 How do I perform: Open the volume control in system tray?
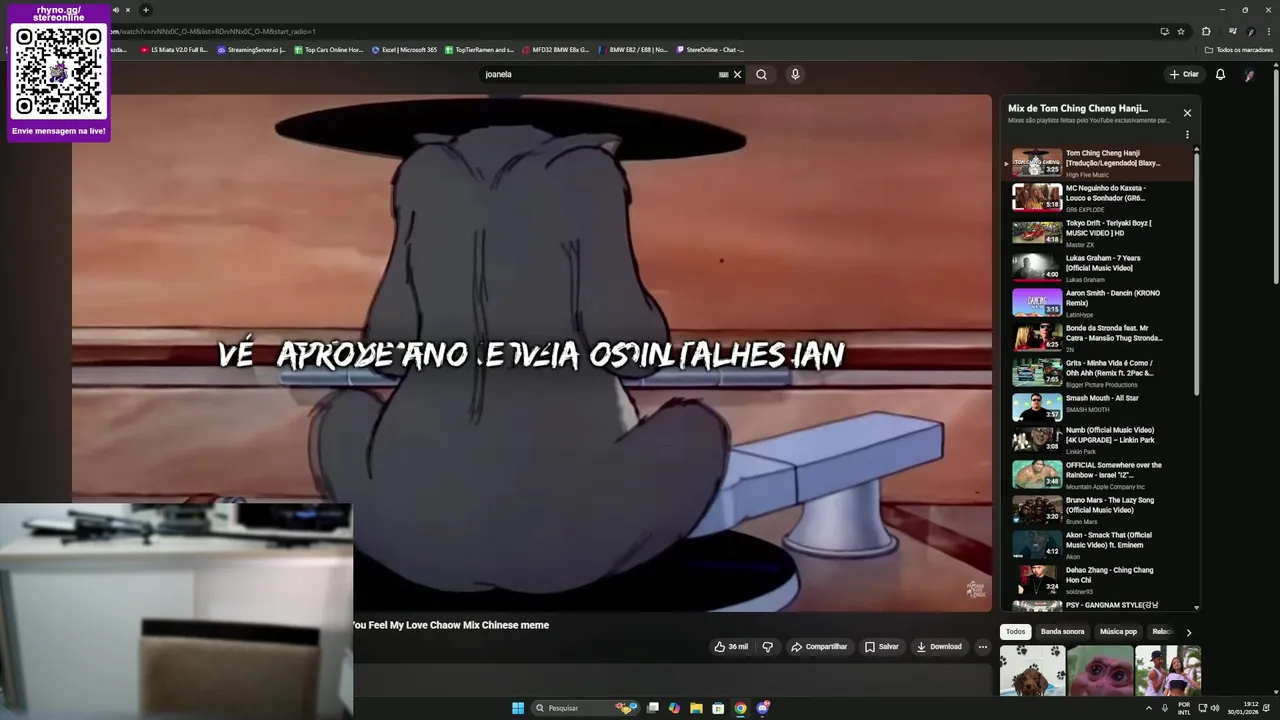[x=1215, y=708]
